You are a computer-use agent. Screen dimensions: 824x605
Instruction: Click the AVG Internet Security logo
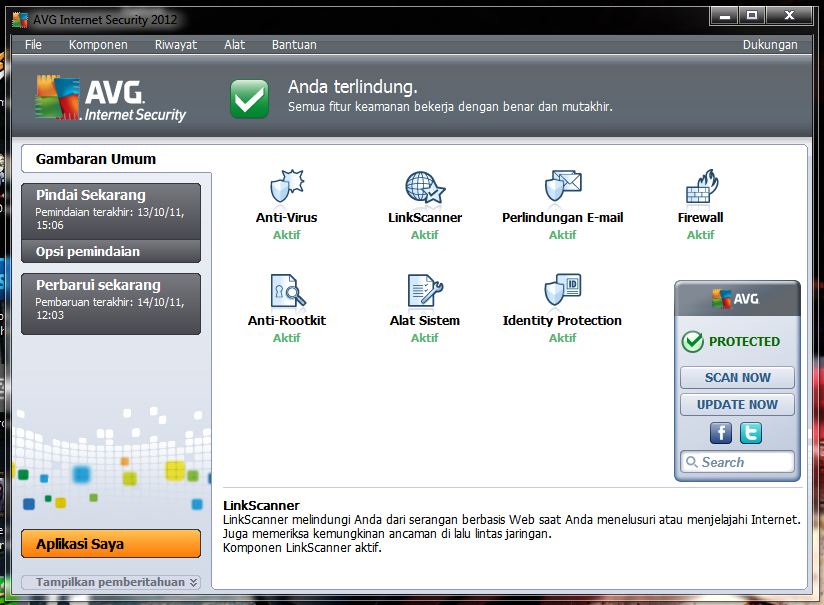click(111, 98)
